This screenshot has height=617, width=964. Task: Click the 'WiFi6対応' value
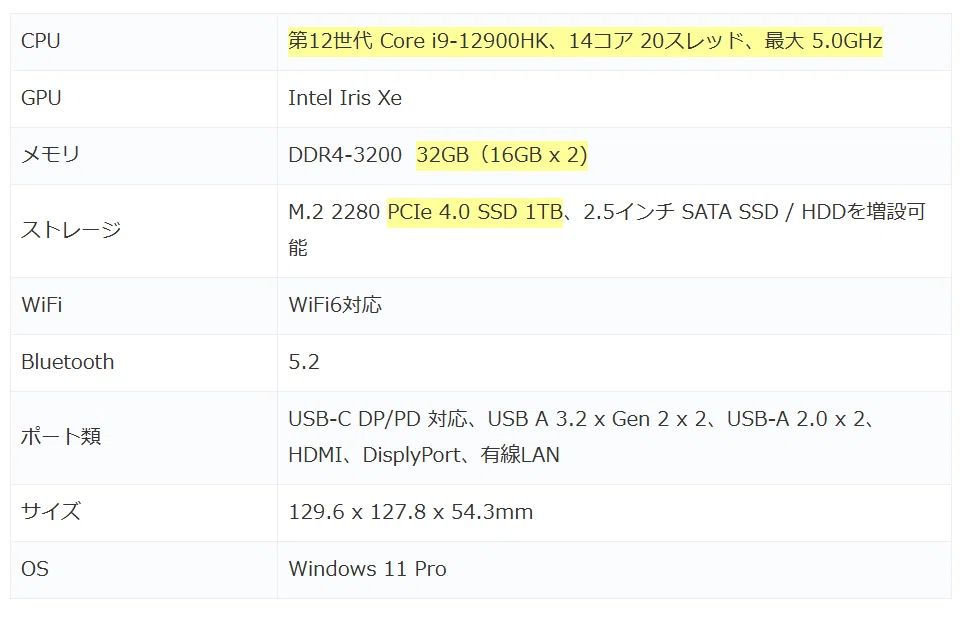pyautogui.click(x=335, y=305)
